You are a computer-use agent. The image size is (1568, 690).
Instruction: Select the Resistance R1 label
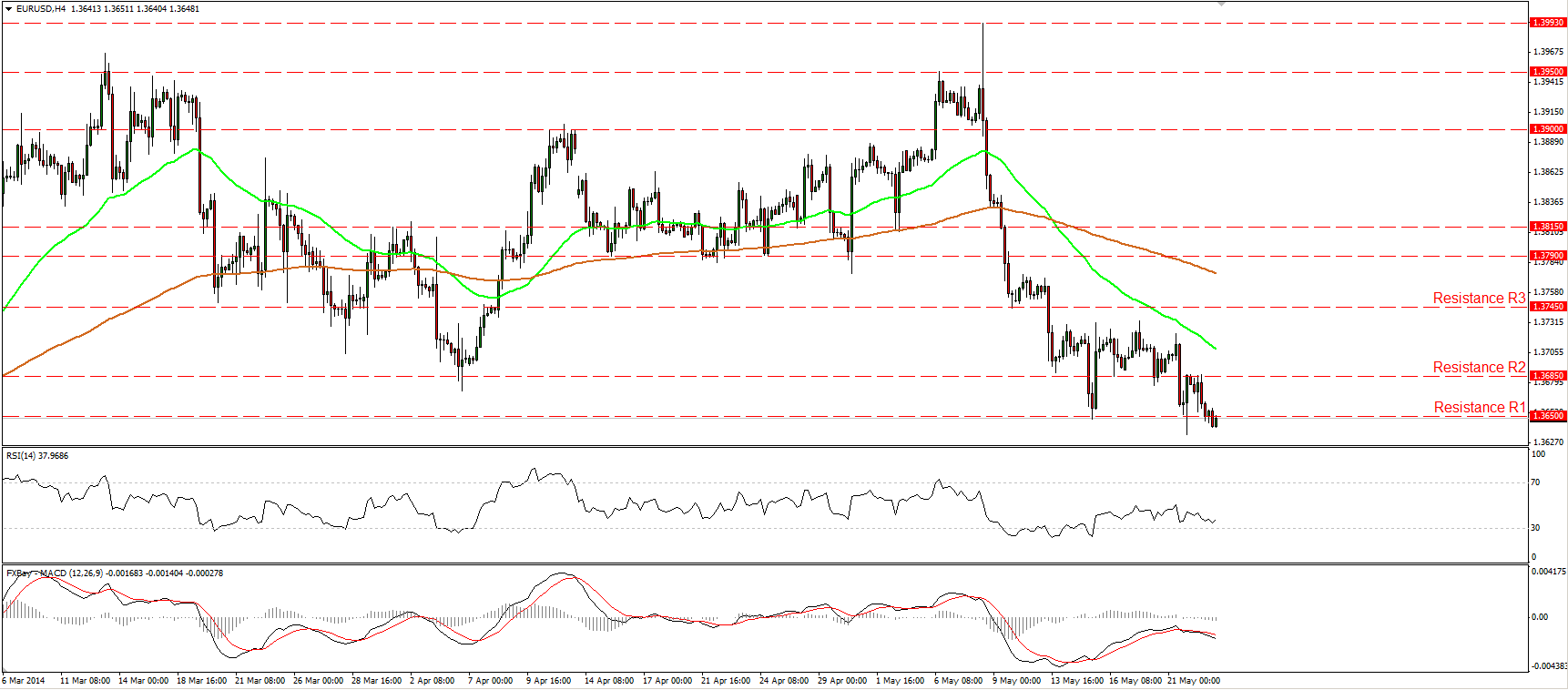pos(1479,407)
